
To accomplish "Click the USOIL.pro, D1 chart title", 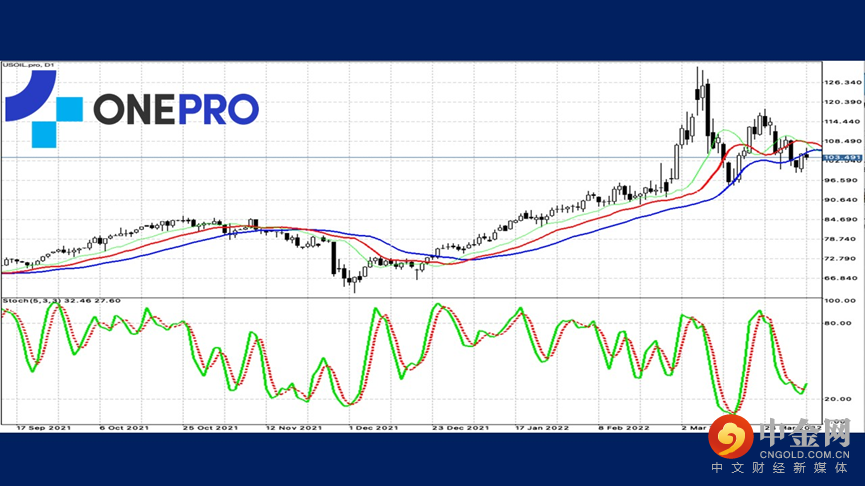I will (28, 65).
